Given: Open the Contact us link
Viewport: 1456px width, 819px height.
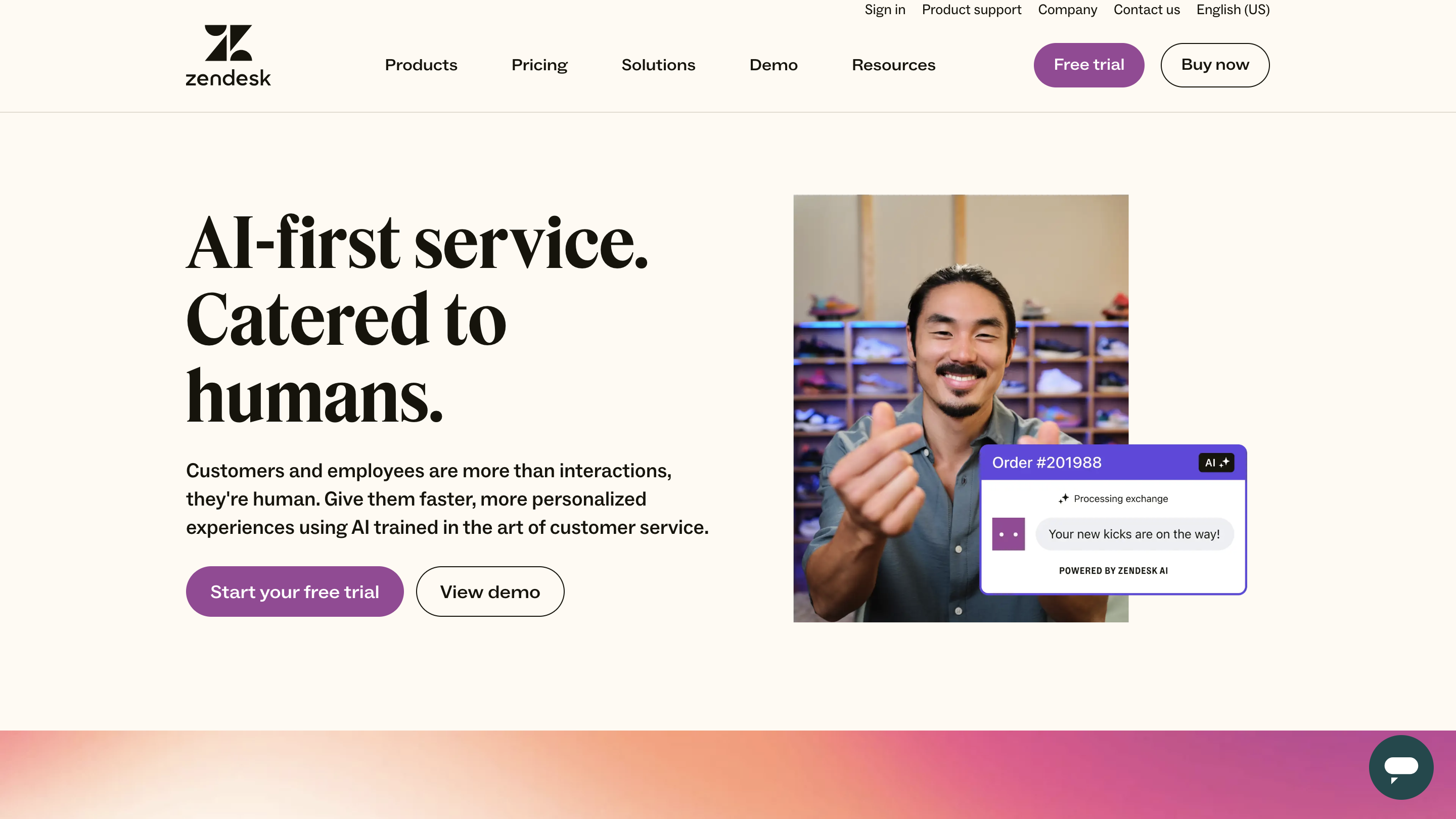Looking at the screenshot, I should 1146,10.
